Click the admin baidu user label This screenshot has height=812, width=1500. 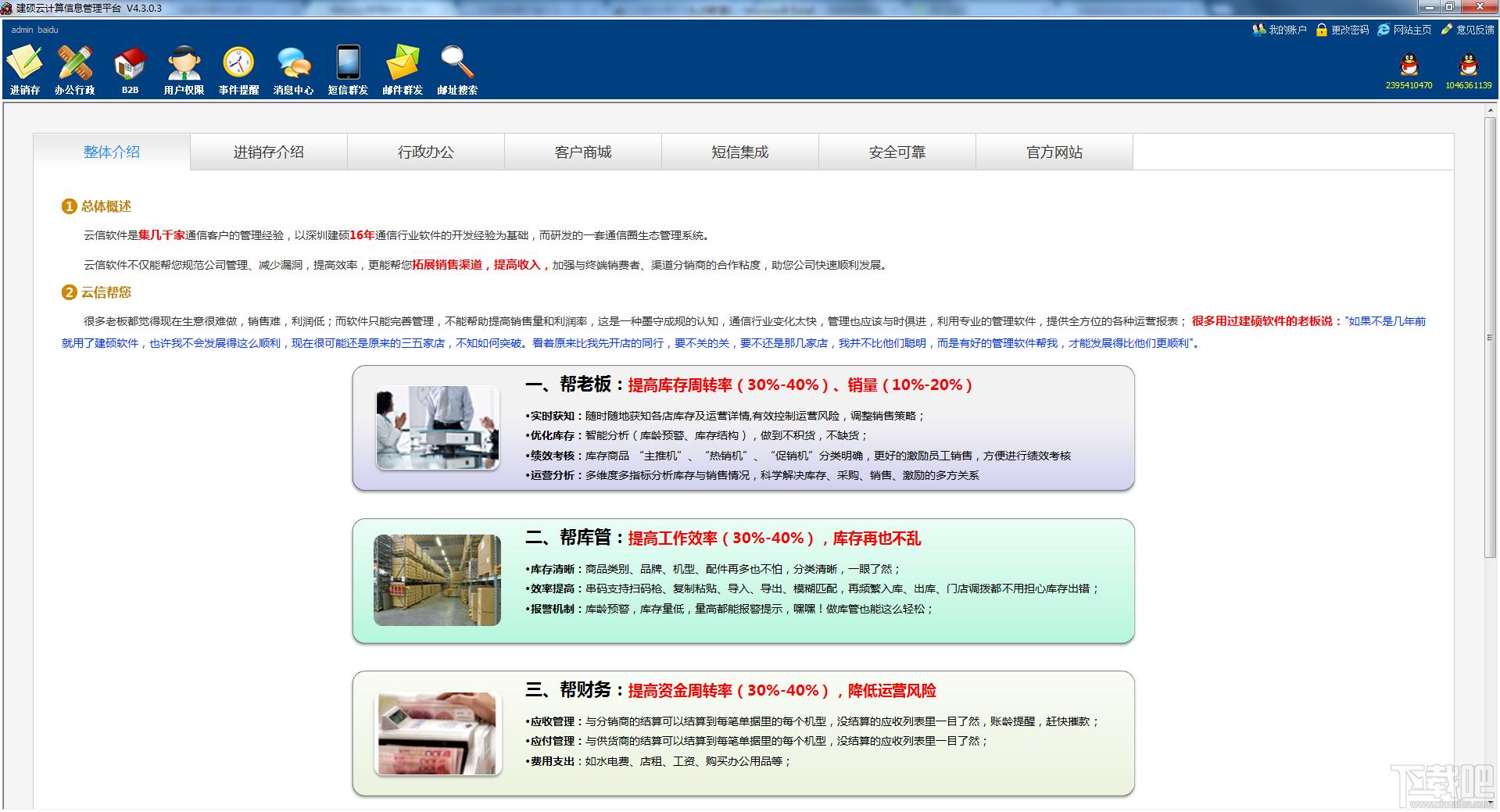34,30
